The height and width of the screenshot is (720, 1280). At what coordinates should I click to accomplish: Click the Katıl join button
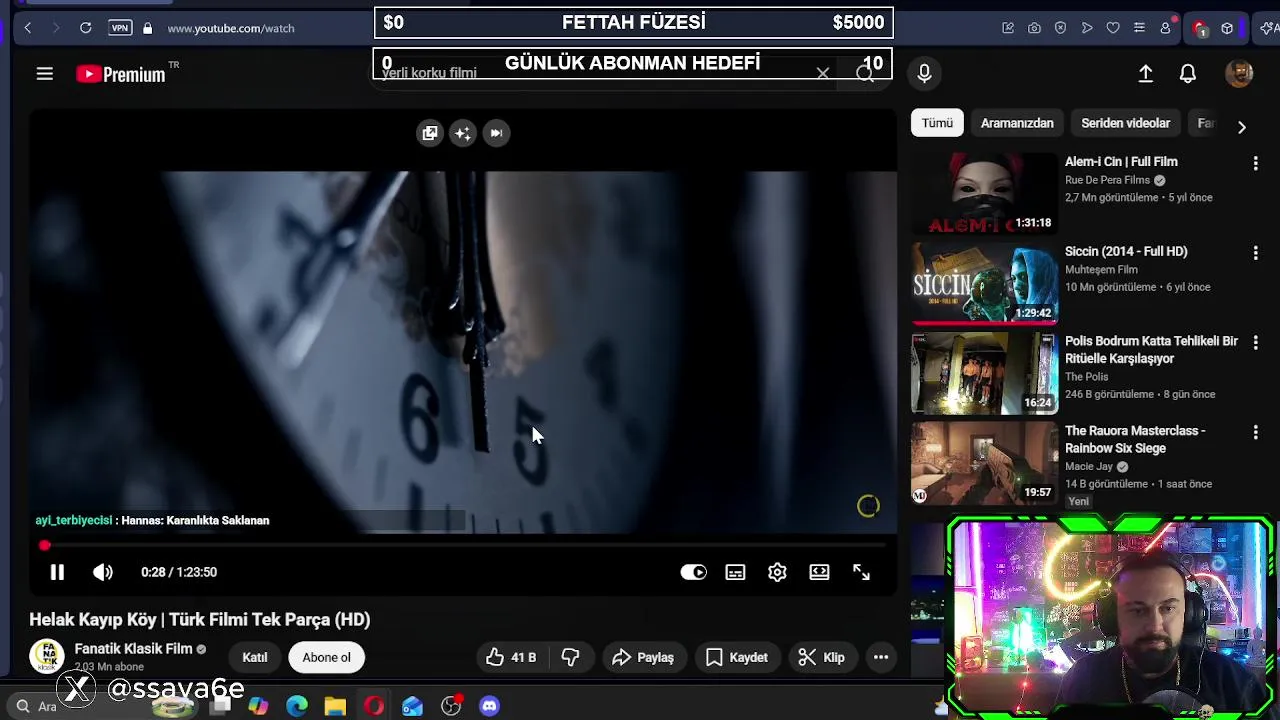pos(255,657)
